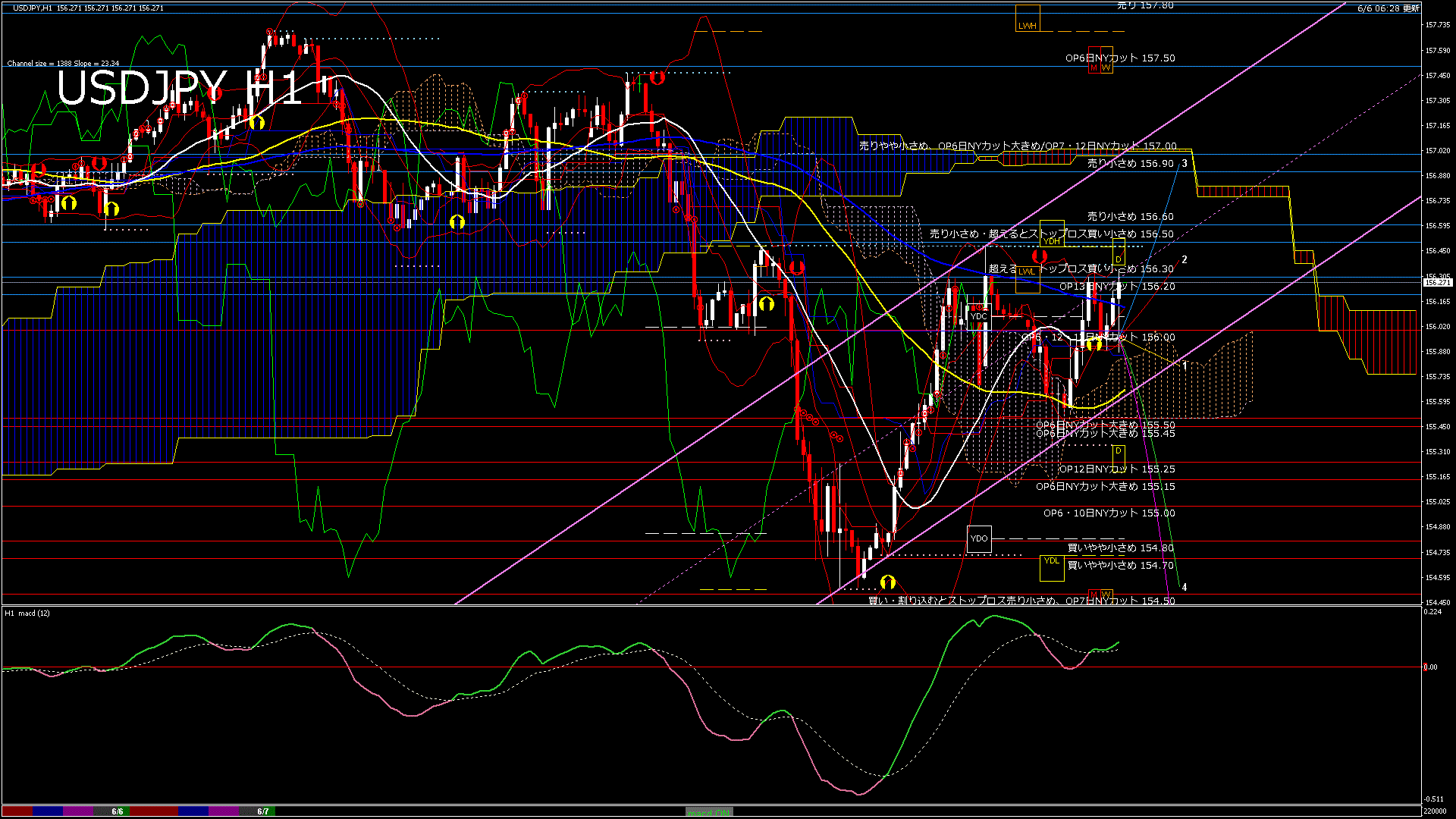Image resolution: width=1456 pixels, height=819 pixels.
Task: Click the 6/6 date marker
Action: point(118,811)
